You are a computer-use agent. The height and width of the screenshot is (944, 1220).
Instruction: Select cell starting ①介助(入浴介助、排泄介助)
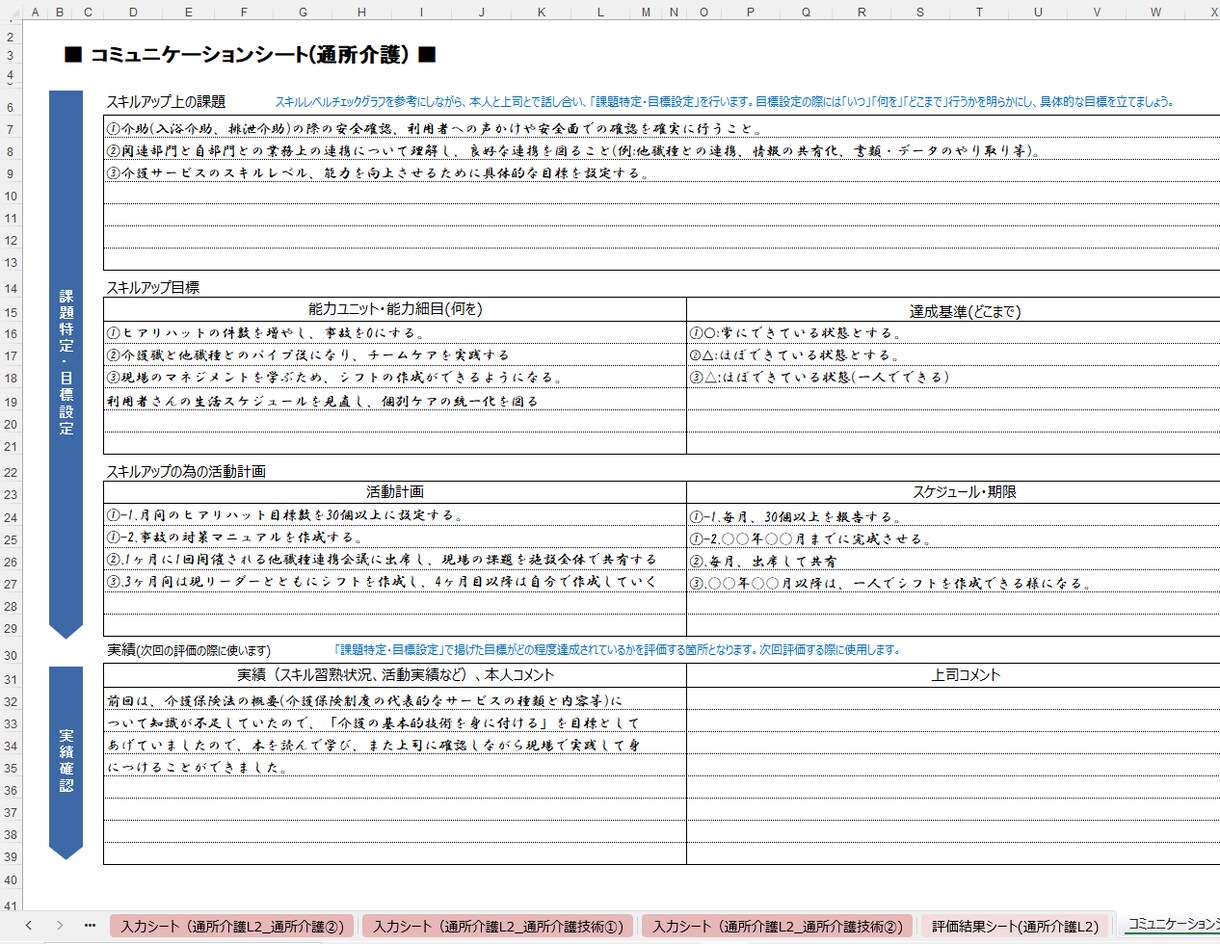(x=661, y=129)
